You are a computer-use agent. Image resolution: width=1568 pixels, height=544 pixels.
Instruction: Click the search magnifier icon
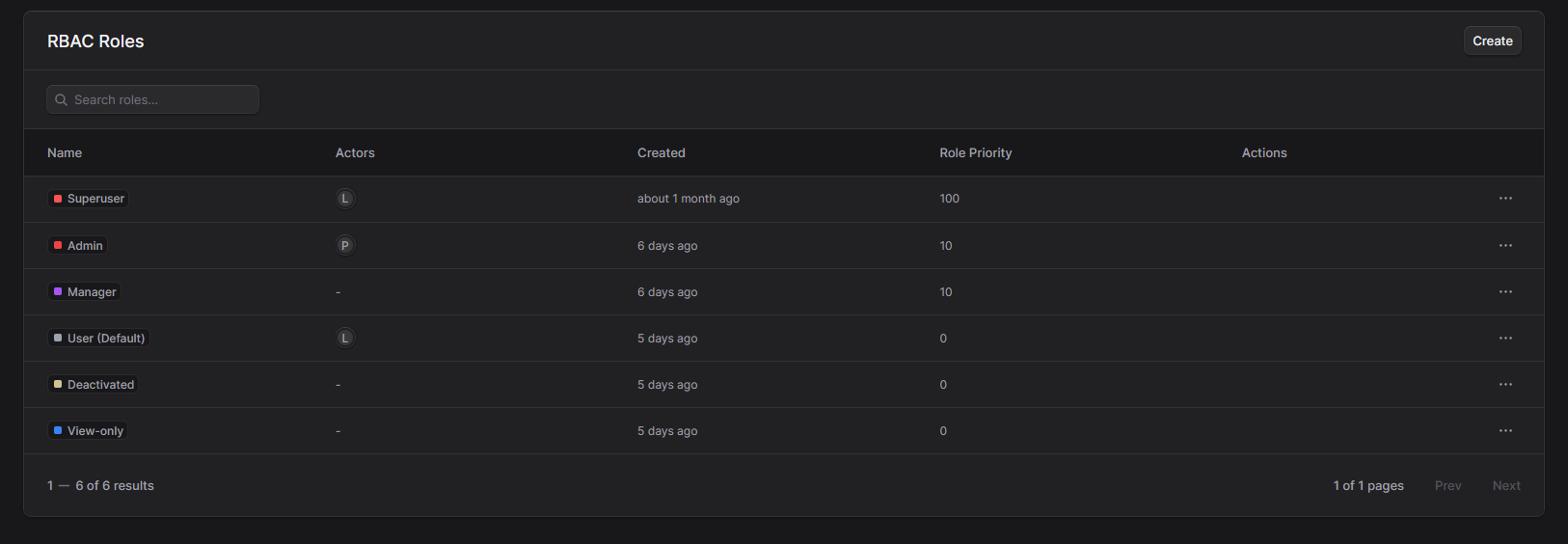point(61,99)
